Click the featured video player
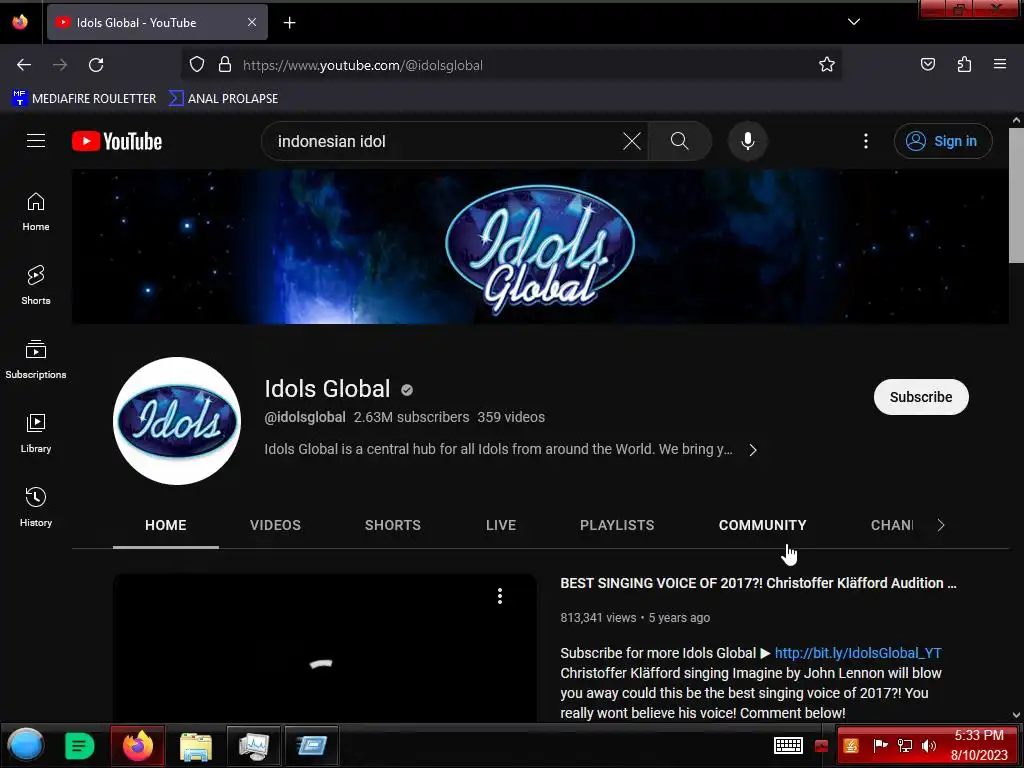This screenshot has width=1024, height=768. click(x=325, y=648)
